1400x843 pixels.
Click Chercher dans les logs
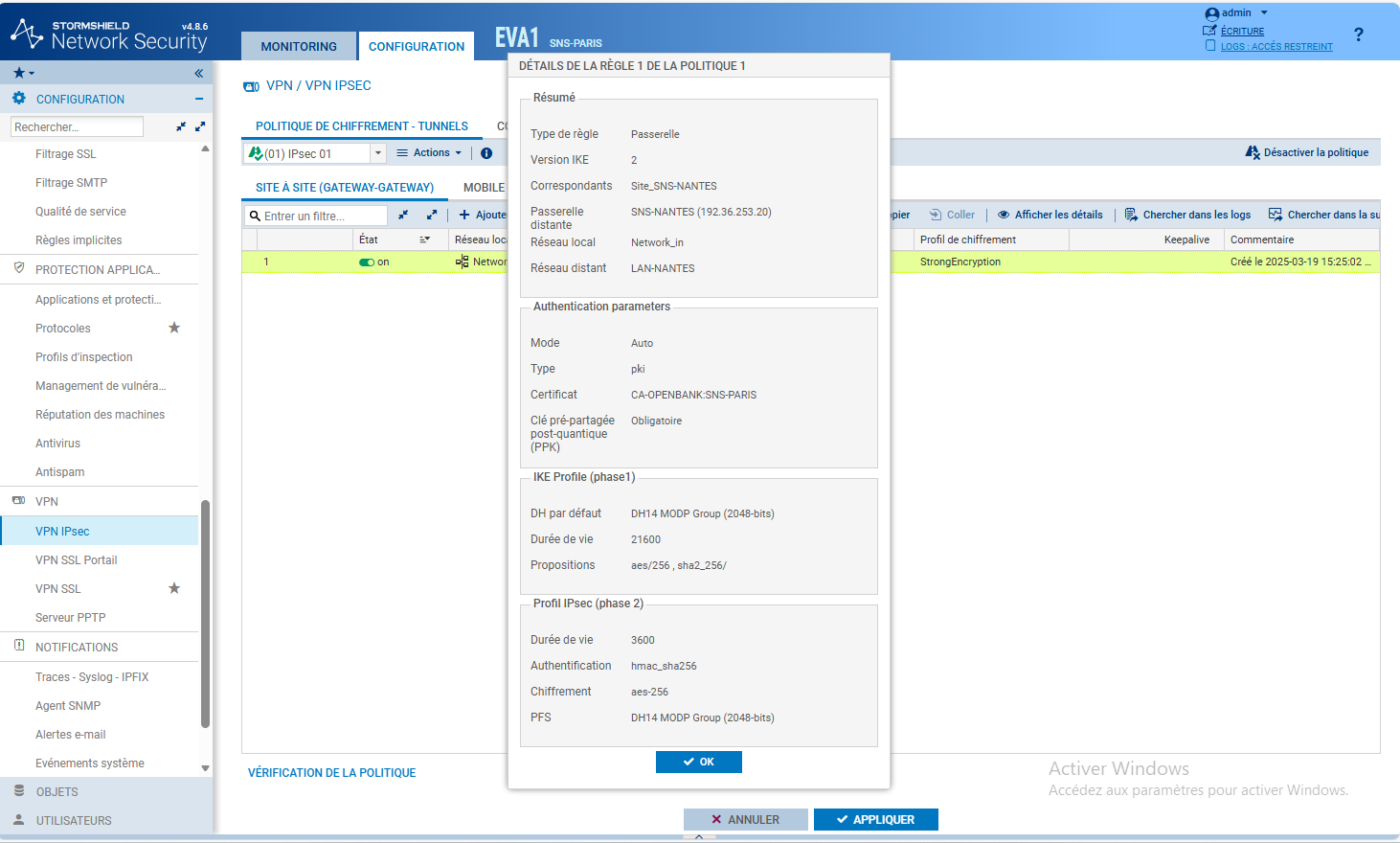point(1187,215)
